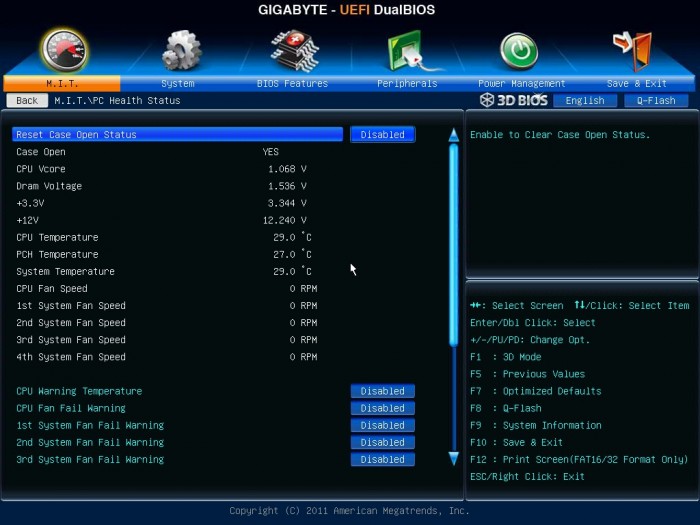Click the F7 Optimized Defaults hint

pos(536,391)
